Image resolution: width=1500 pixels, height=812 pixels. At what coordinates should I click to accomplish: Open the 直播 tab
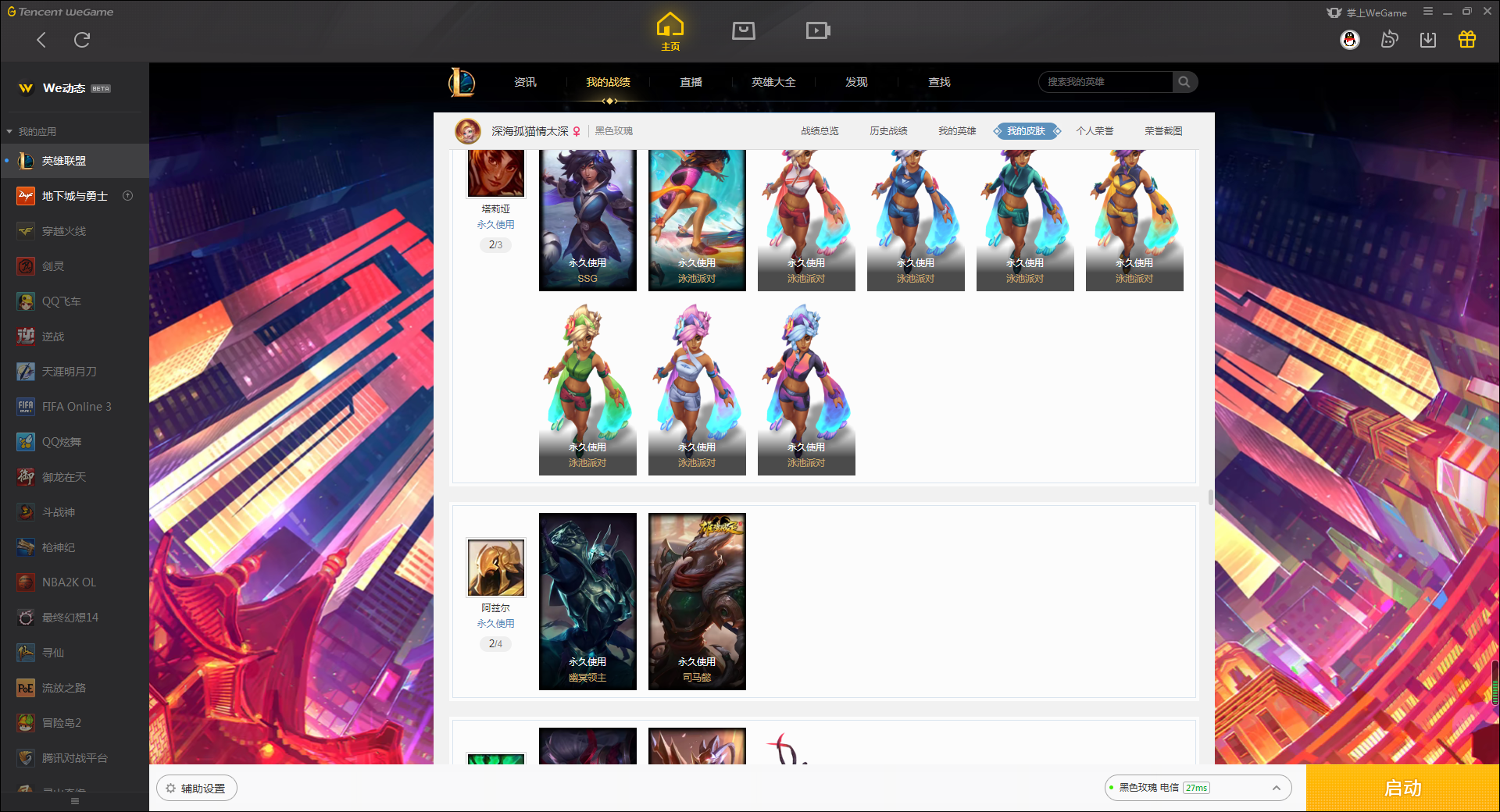click(691, 82)
